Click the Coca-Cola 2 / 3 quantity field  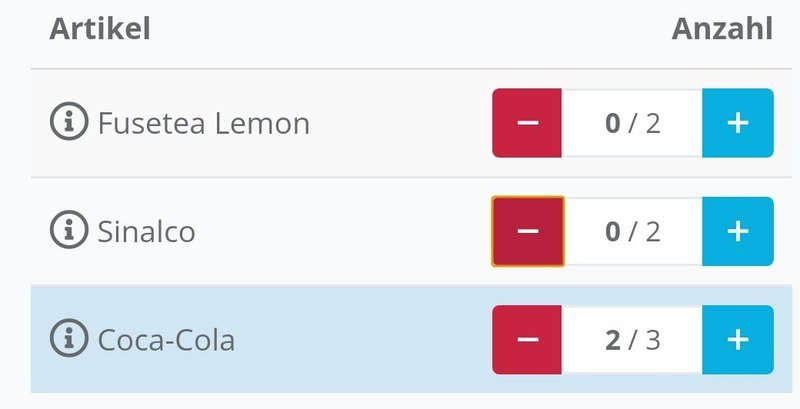632,339
